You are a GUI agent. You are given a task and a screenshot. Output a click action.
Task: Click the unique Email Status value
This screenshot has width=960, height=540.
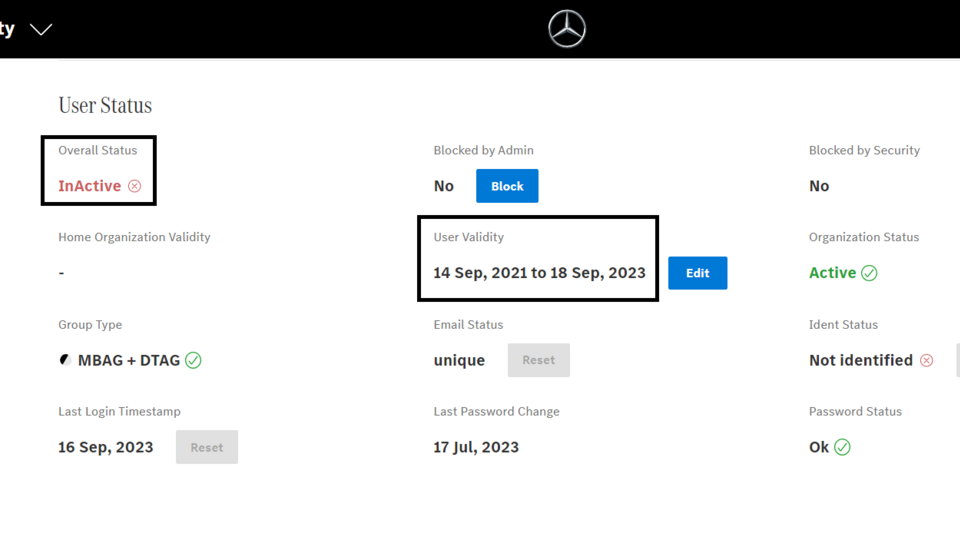(x=459, y=360)
